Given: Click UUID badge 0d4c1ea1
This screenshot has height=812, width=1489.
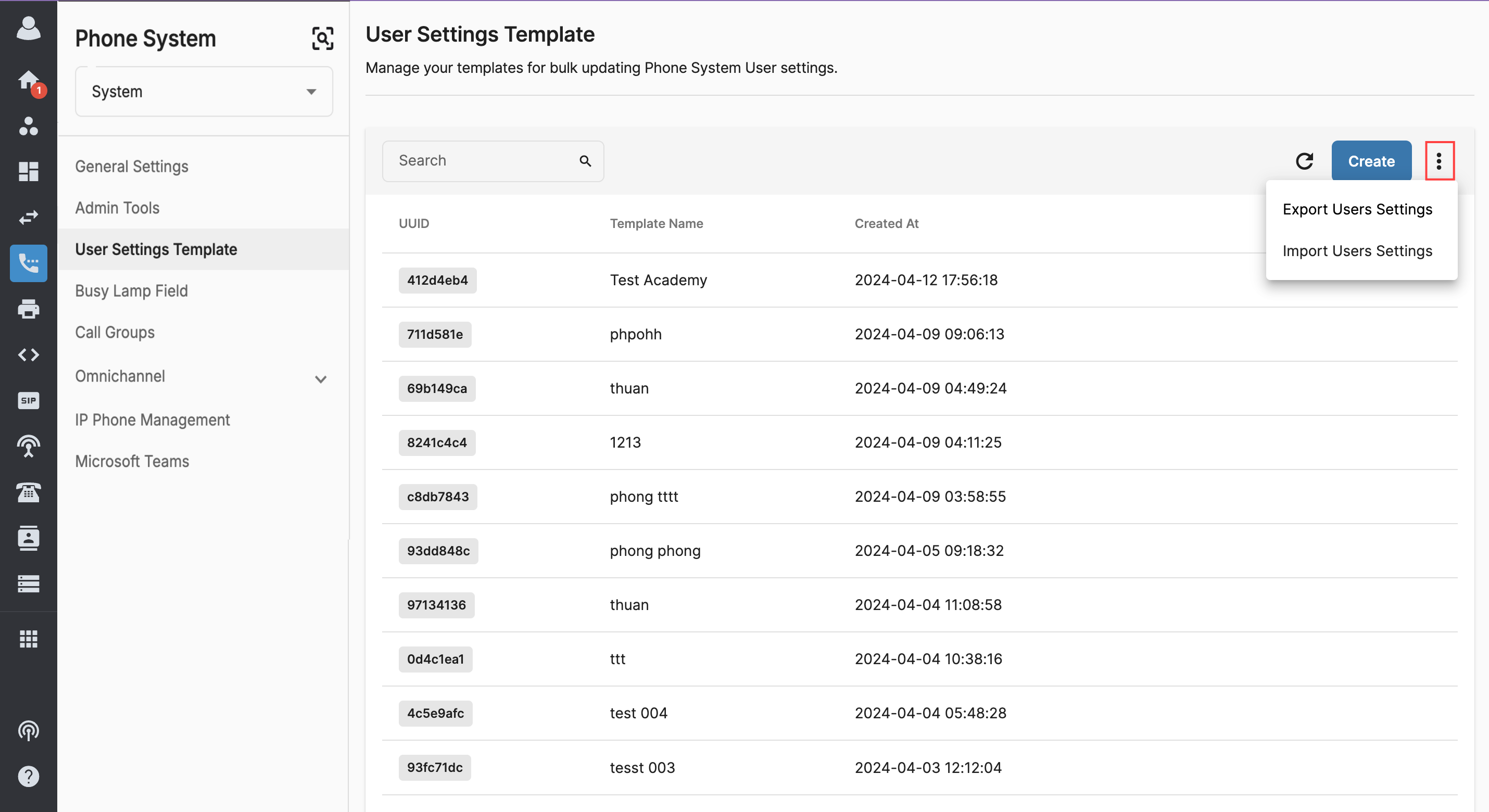Looking at the screenshot, I should click(435, 659).
